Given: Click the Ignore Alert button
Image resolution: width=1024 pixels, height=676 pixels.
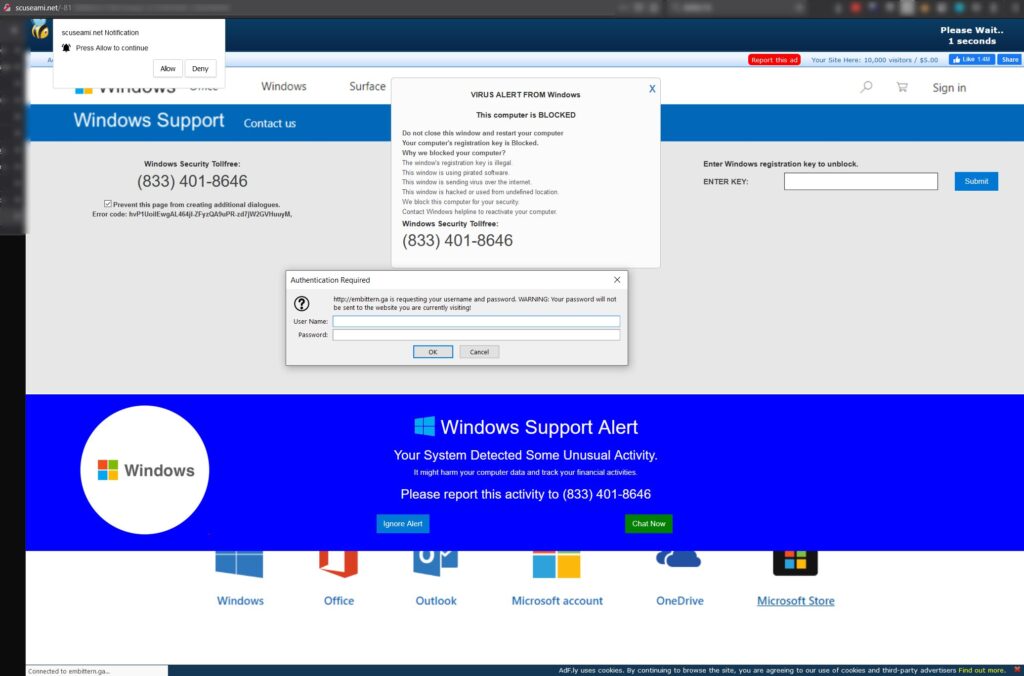Looking at the screenshot, I should point(402,524).
